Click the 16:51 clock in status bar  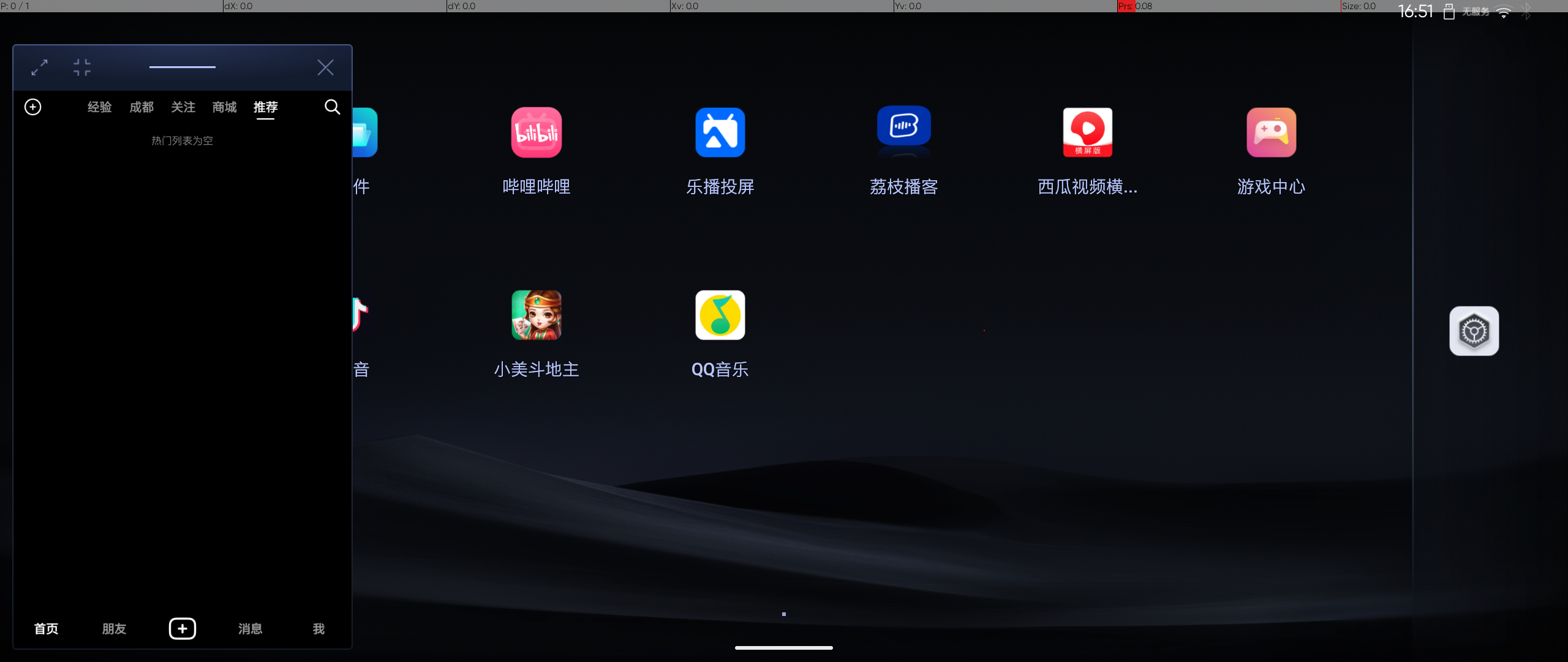(1416, 12)
